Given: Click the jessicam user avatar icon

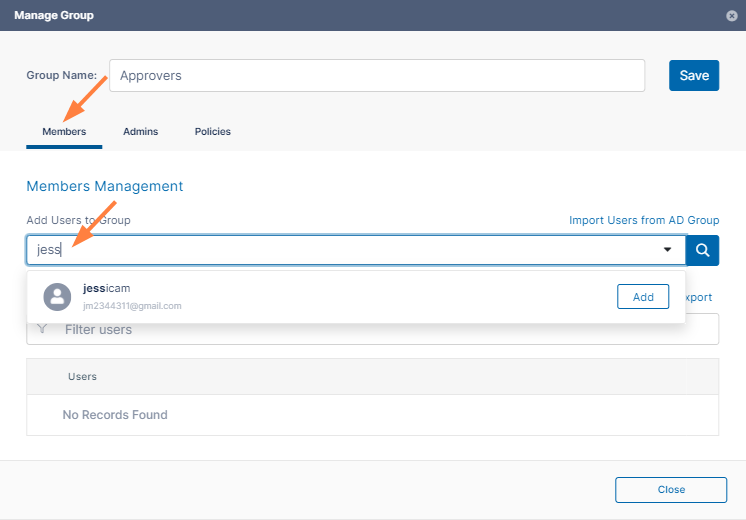Looking at the screenshot, I should (x=57, y=297).
